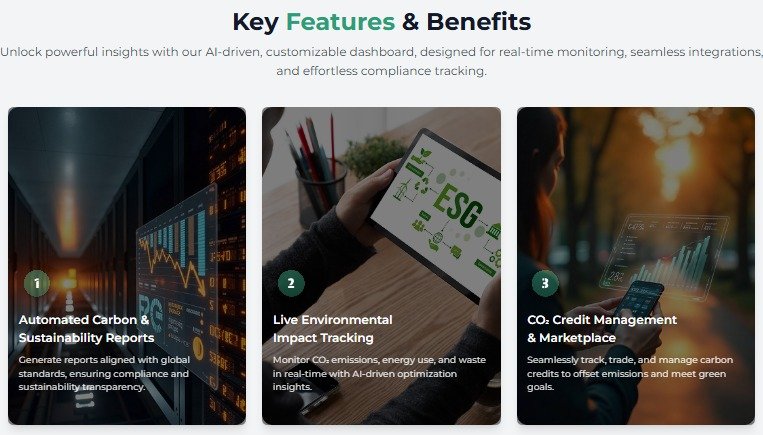Click the Monitor CO₂ emissions description text
Screen dimensions: 763x435
click(379, 373)
